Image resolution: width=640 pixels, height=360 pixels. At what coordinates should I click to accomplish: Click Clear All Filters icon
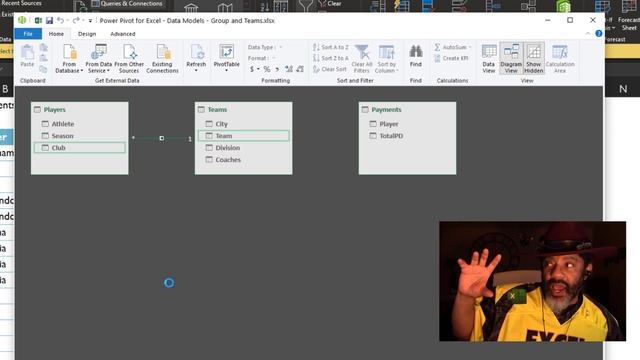pyautogui.click(x=362, y=59)
